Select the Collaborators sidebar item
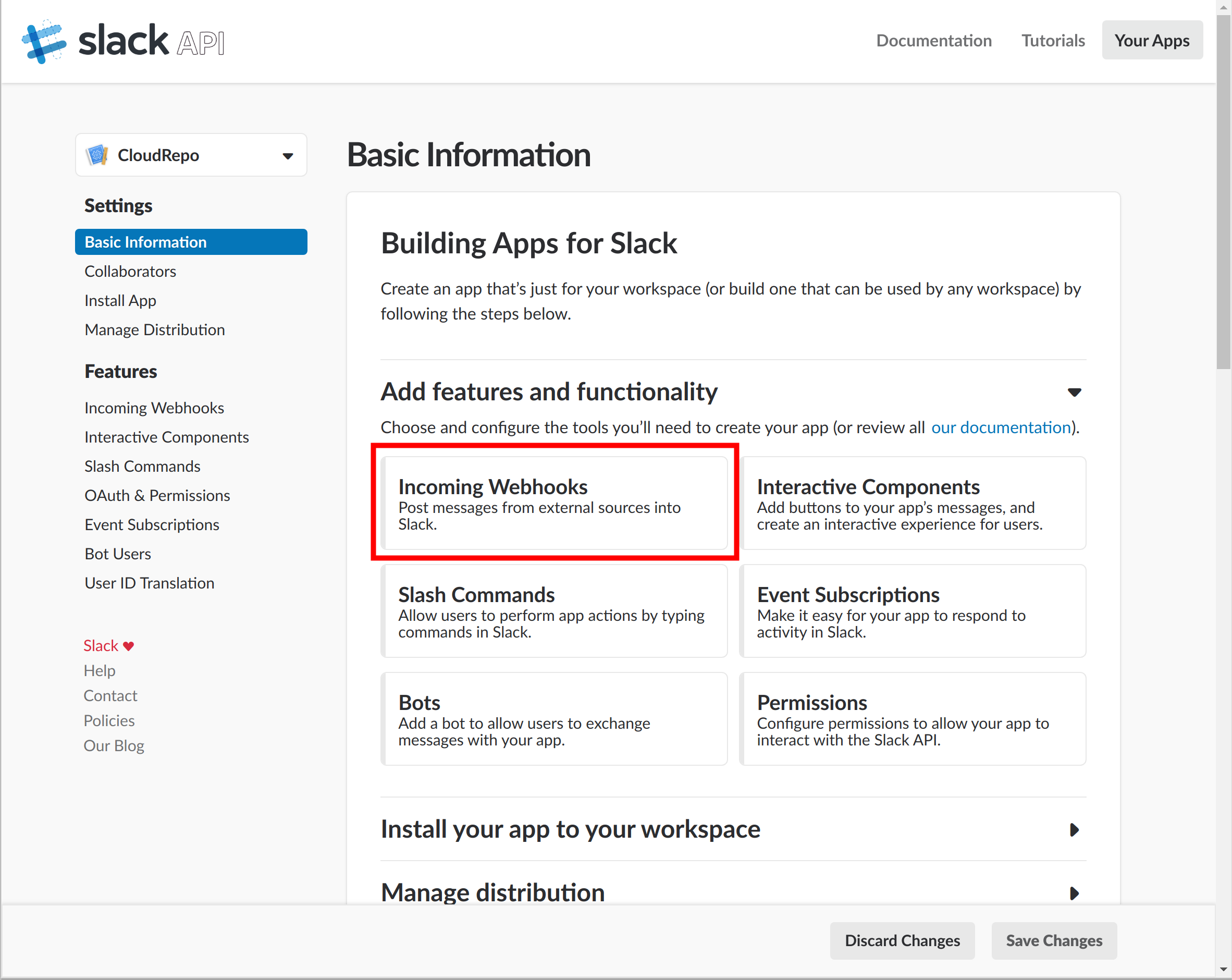Viewport: 1232px width, 980px height. pos(130,271)
